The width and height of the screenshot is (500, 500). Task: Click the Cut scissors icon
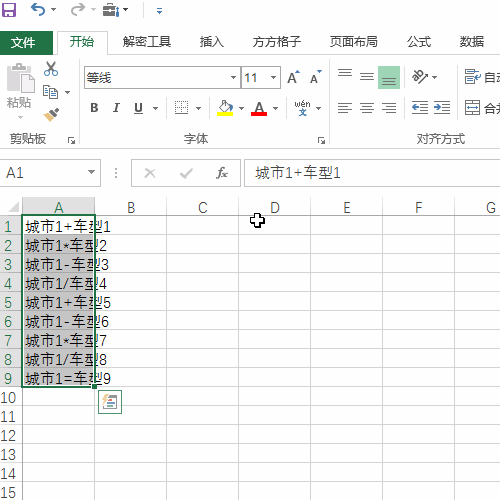pos(51,69)
